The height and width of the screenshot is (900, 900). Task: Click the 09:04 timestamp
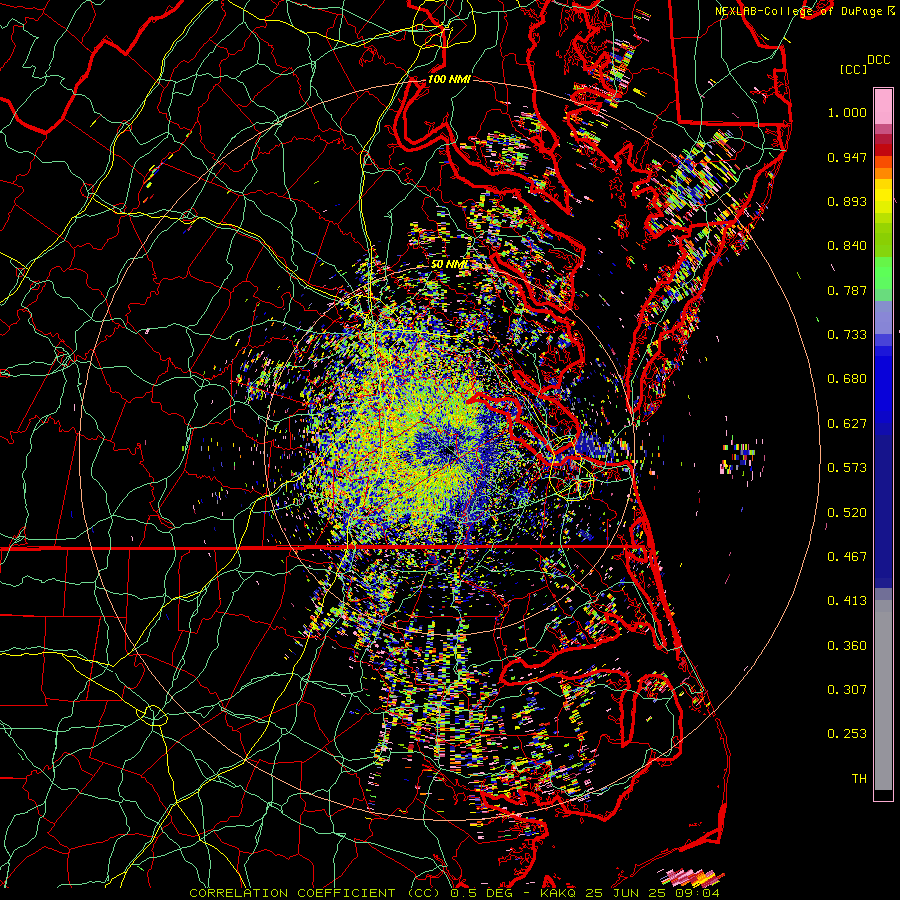[x=699, y=893]
